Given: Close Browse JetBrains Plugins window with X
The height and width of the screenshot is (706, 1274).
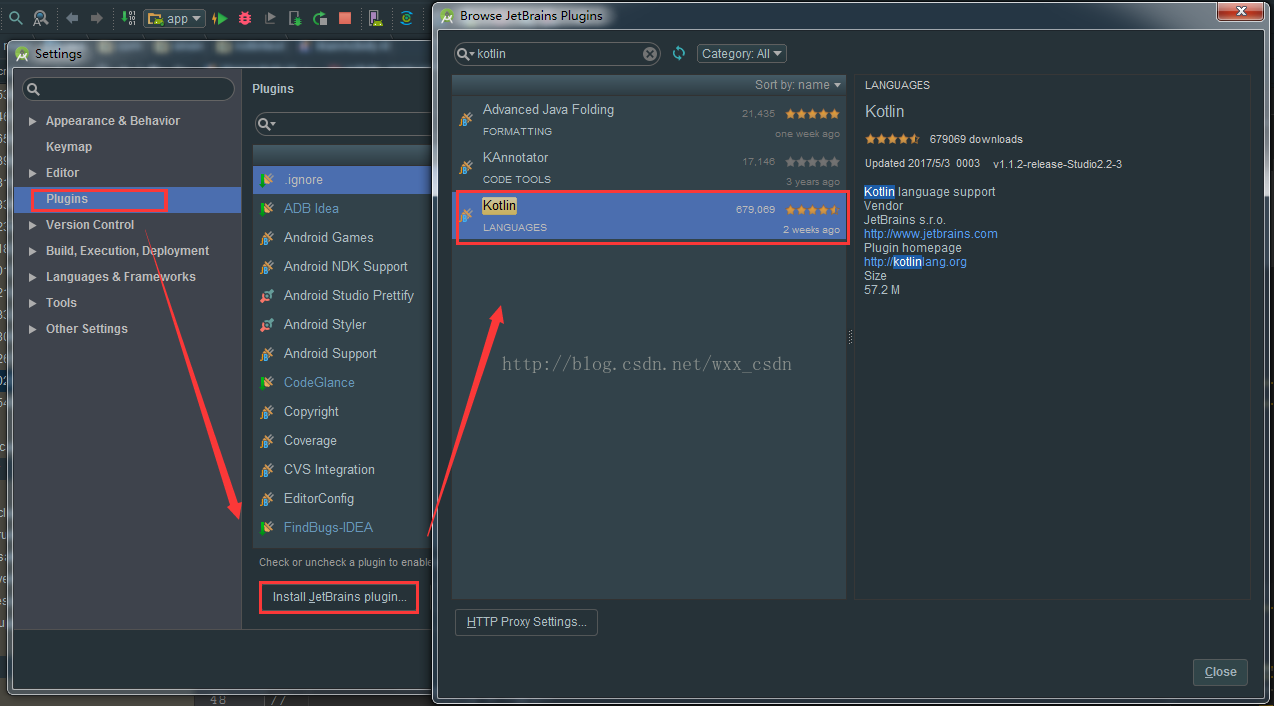Looking at the screenshot, I should click(x=1240, y=10).
